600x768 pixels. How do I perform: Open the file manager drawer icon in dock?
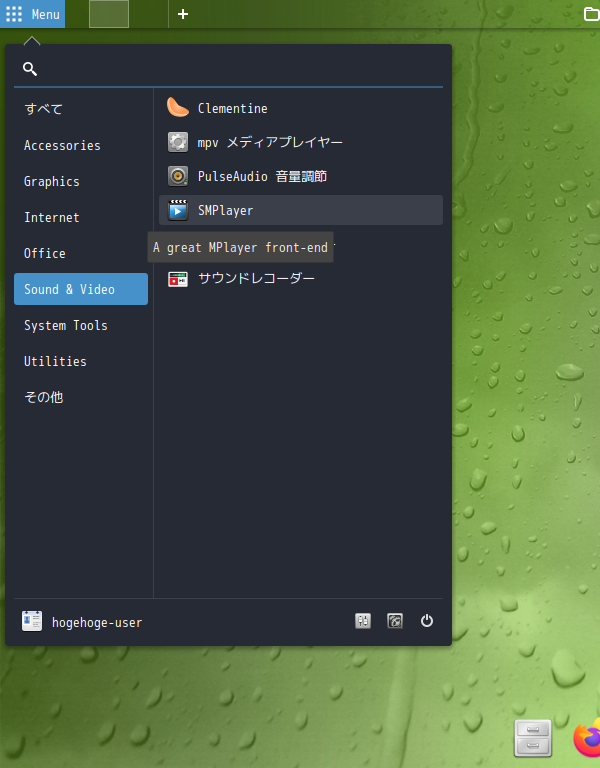tap(533, 738)
